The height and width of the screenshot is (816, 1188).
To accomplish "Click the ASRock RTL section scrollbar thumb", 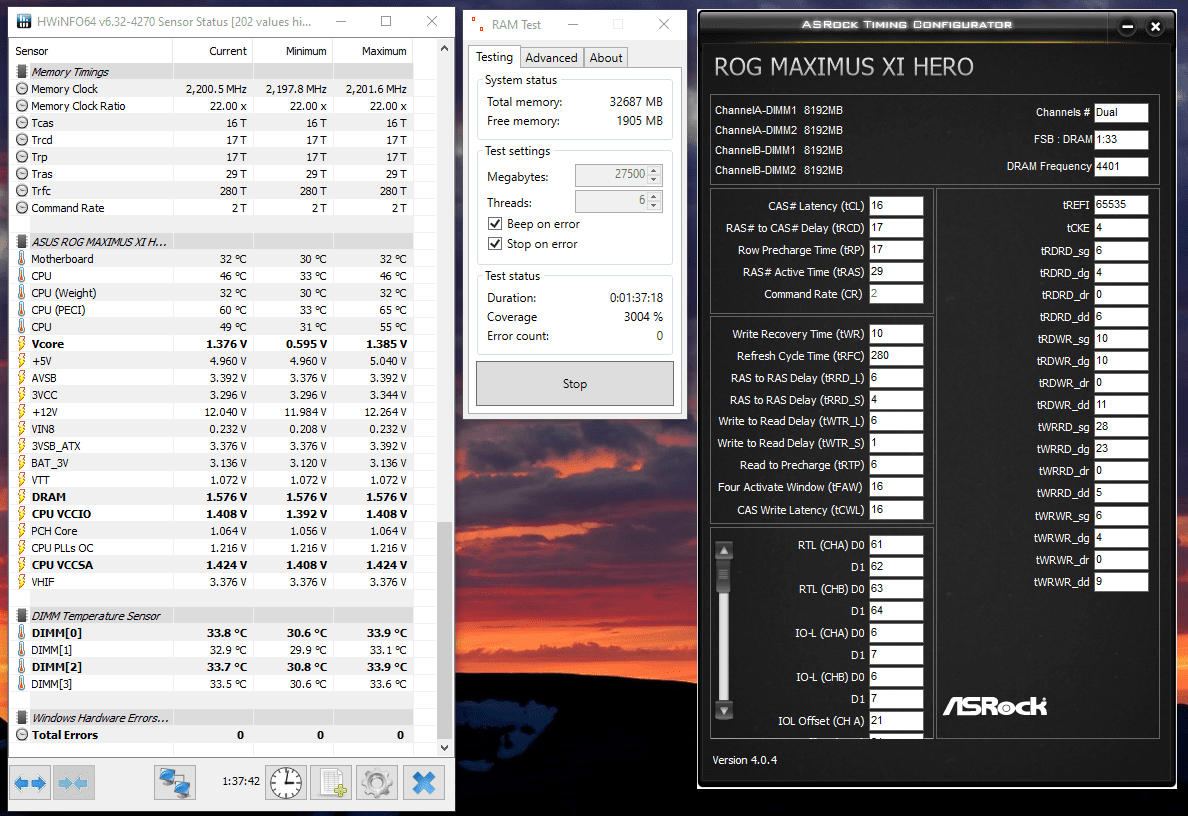I will [724, 577].
